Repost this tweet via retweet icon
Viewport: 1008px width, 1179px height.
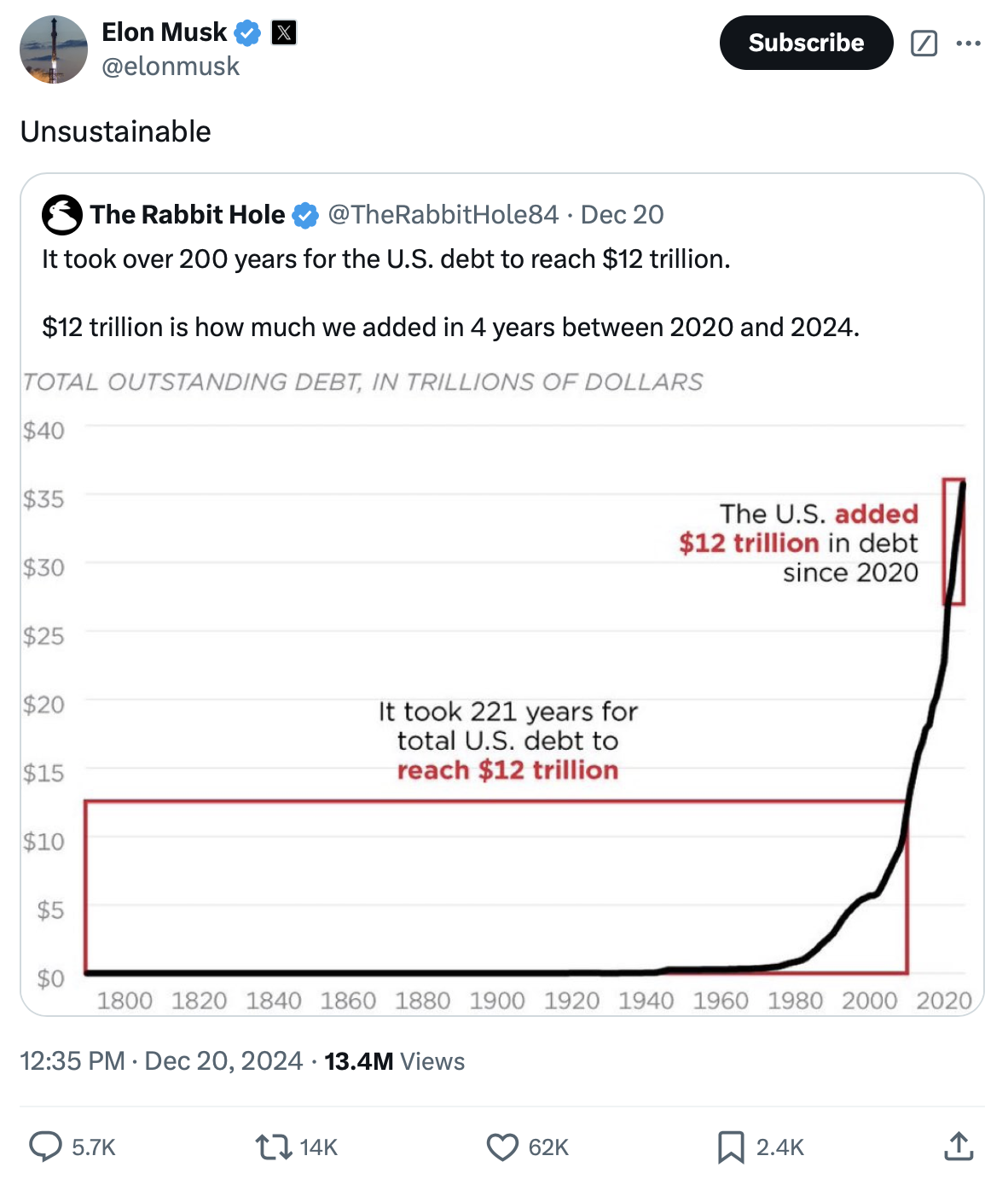(274, 1147)
